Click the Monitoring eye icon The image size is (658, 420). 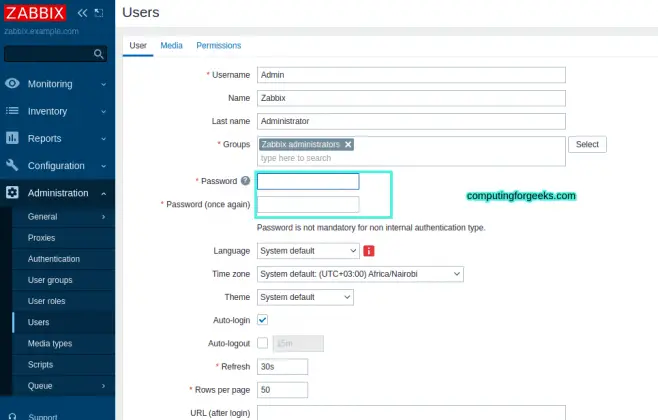click(x=13, y=84)
